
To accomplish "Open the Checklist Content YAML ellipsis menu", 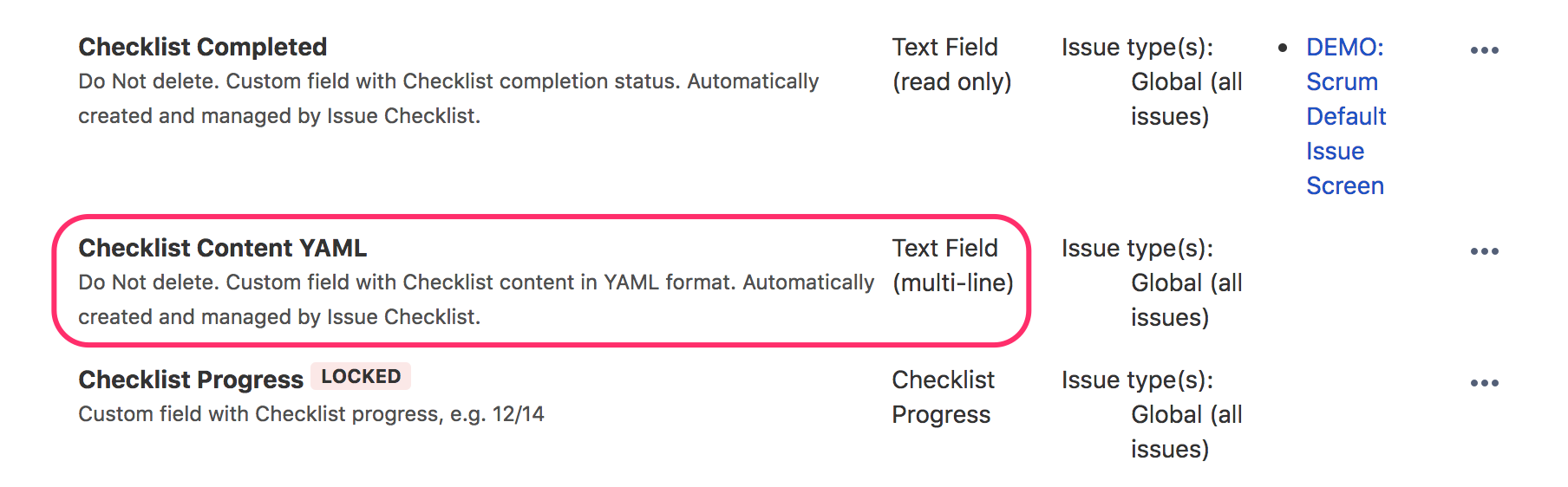I will 1484,251.
